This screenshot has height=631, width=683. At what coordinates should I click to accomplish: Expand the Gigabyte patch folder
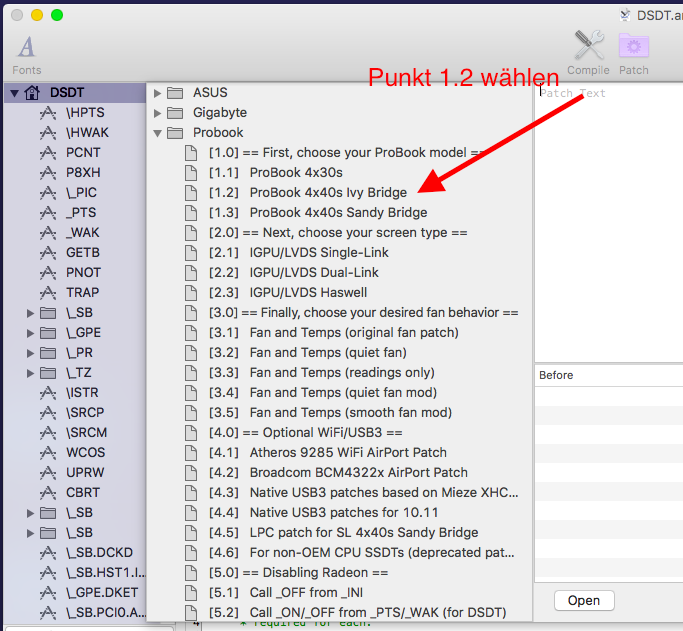tap(158, 113)
